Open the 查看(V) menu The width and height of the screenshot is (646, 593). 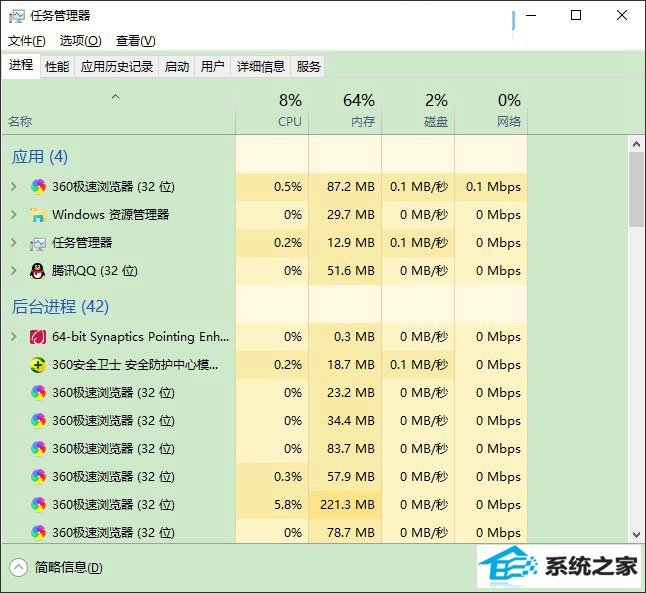tap(136, 41)
